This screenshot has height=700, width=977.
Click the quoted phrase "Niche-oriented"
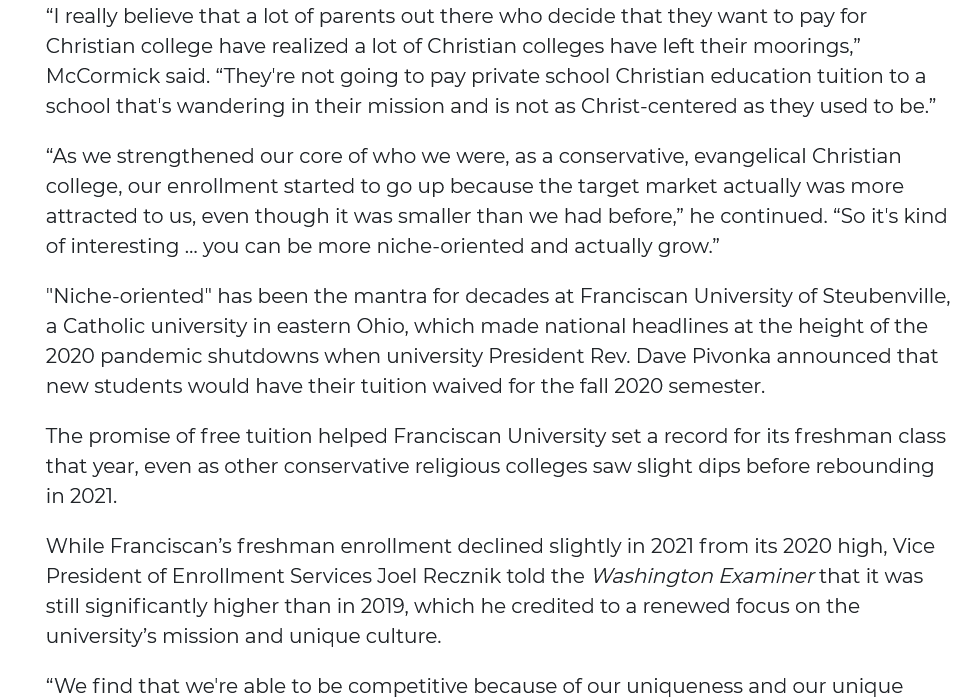128,296
